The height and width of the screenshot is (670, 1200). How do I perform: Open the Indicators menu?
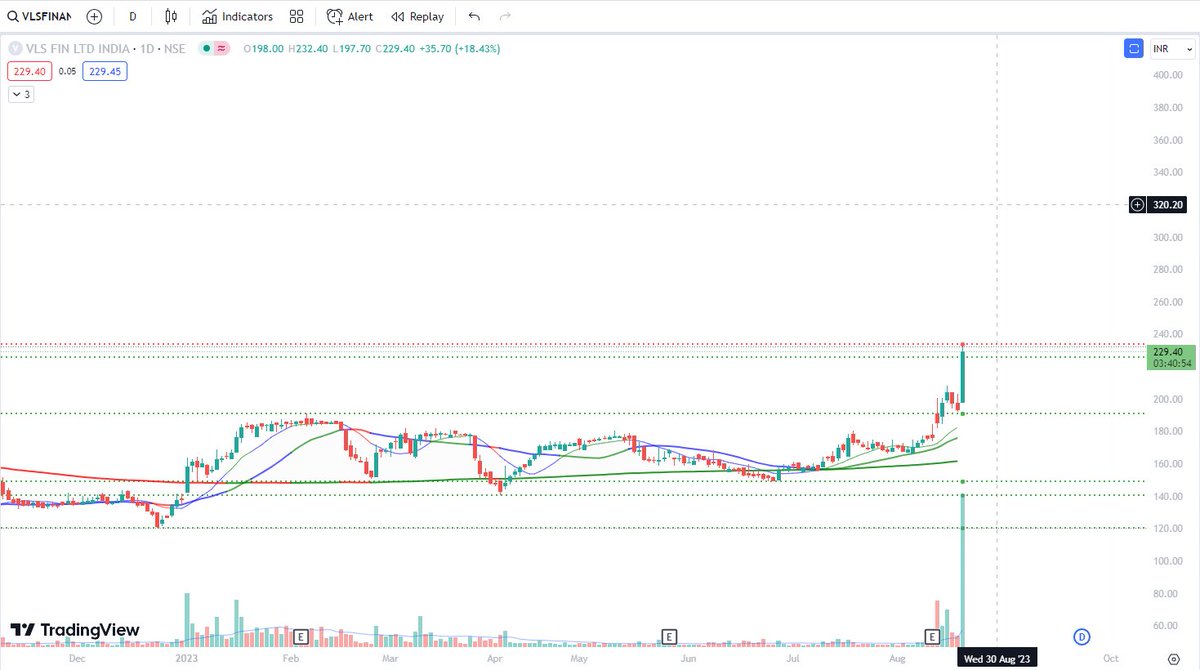click(x=237, y=17)
